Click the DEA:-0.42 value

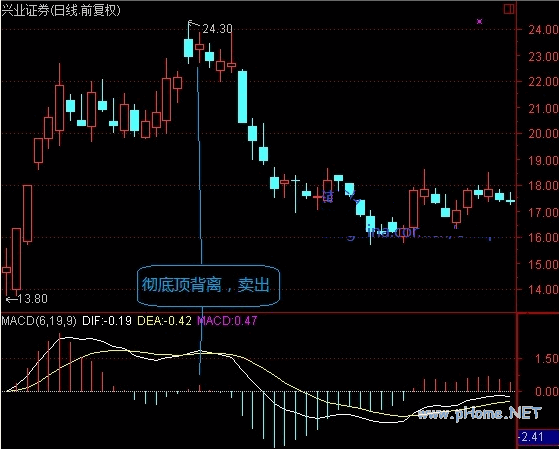pos(164,321)
